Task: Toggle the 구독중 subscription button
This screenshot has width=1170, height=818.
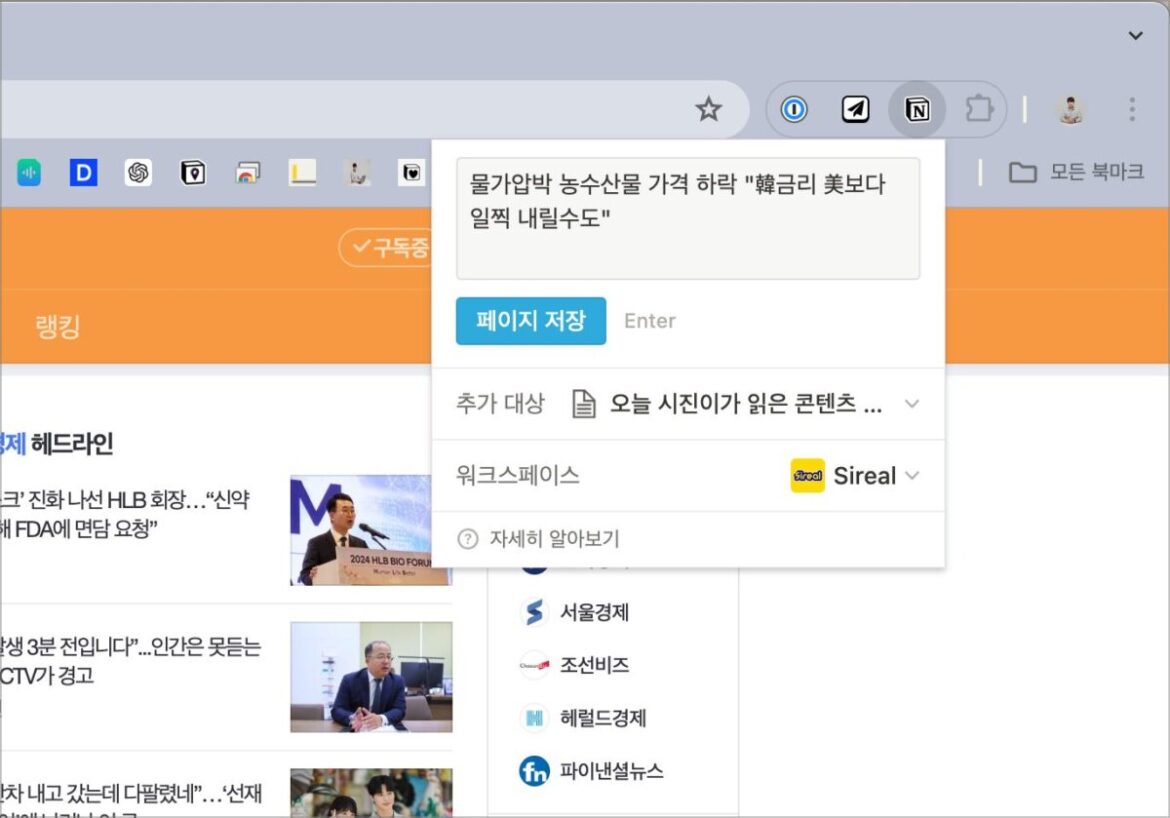Action: (386, 248)
